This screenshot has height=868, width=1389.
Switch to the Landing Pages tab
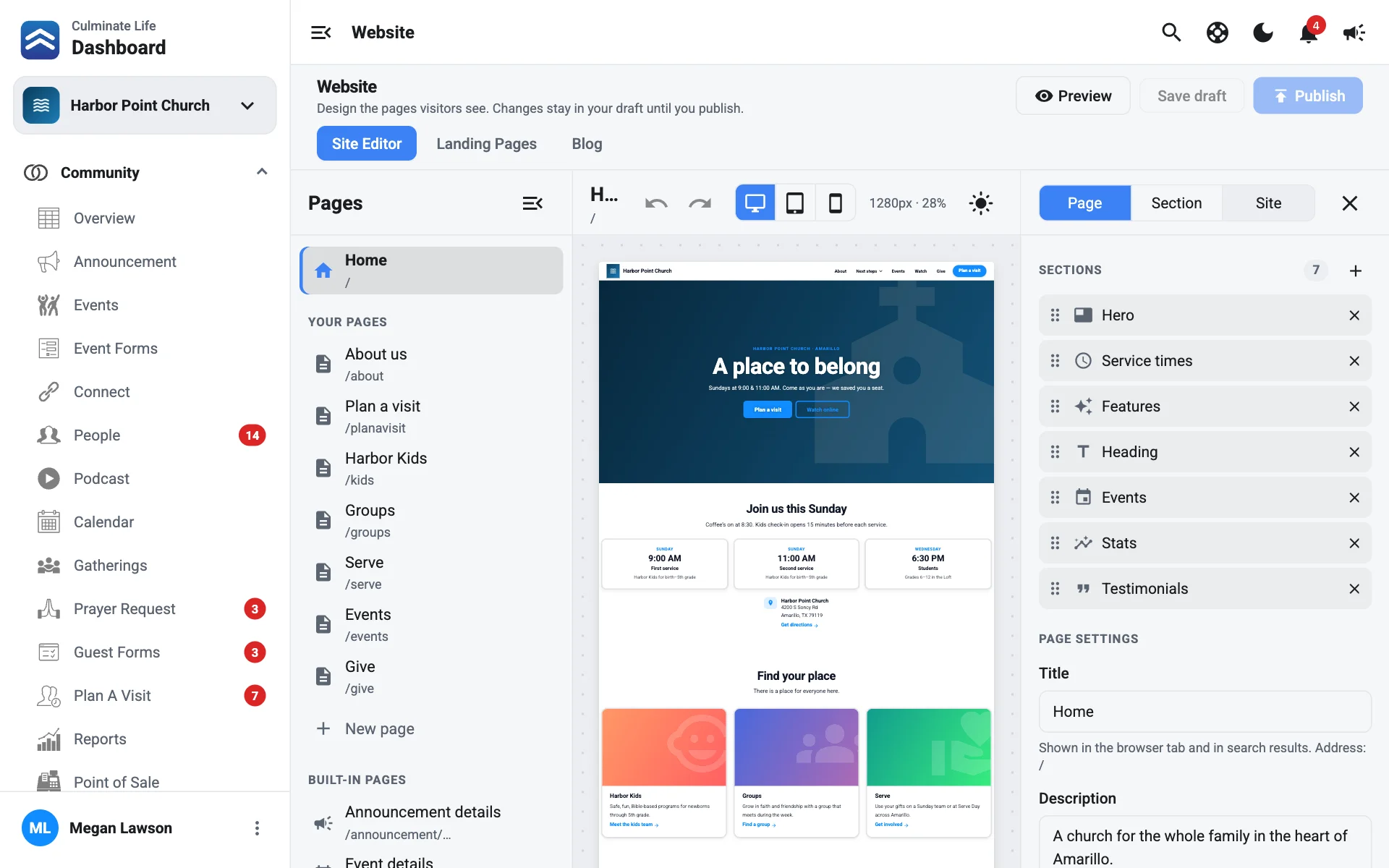pos(486,143)
